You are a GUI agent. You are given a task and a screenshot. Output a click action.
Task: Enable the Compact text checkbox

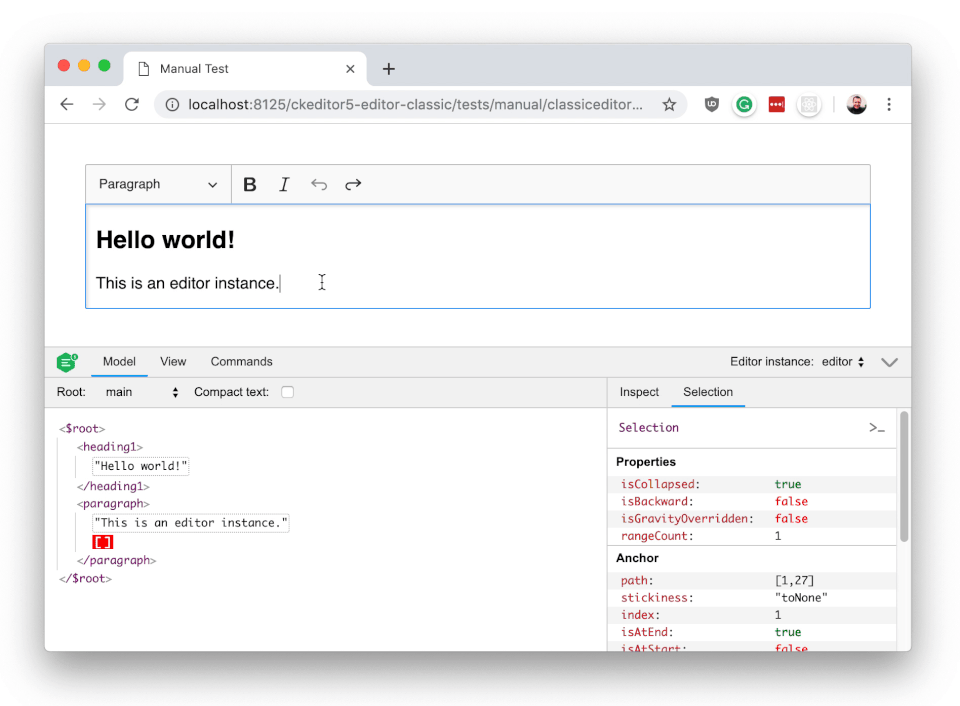(x=287, y=393)
